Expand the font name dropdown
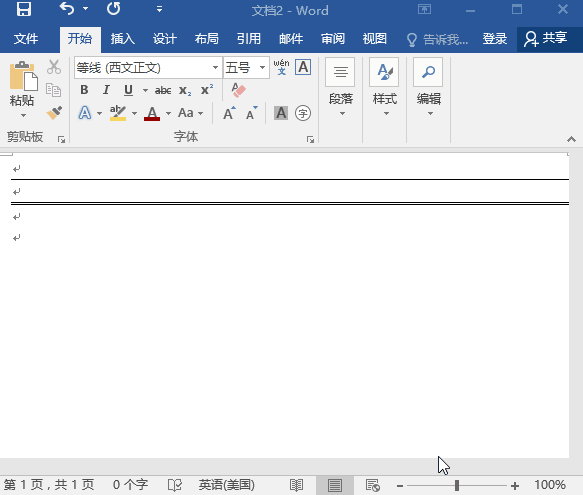This screenshot has height=495, width=583. (215, 68)
